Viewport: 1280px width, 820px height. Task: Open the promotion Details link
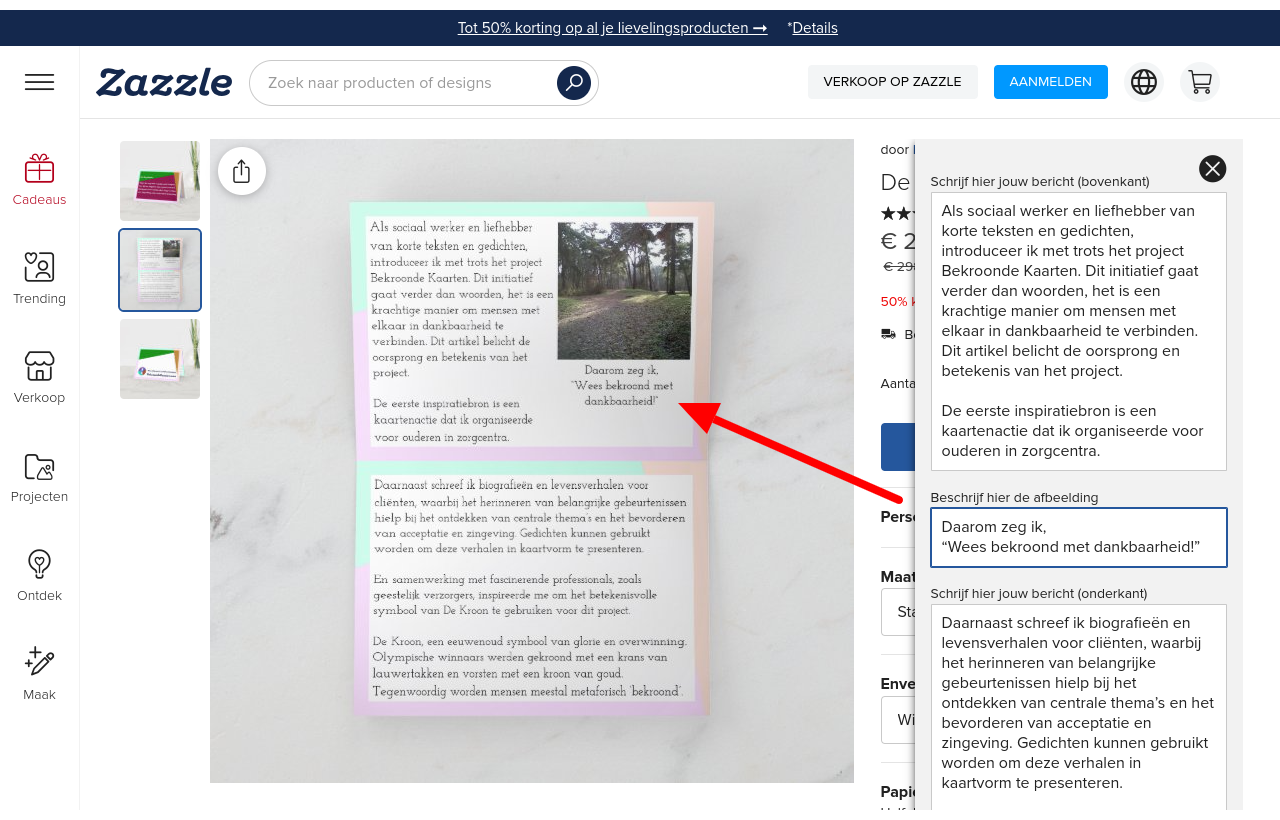tap(814, 28)
